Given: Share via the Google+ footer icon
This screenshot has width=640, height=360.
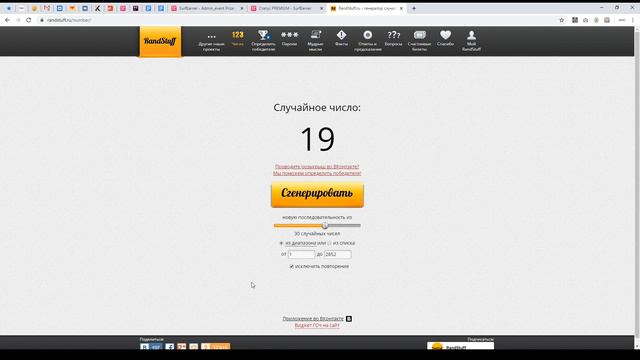Looking at the screenshot, I should coord(182,347).
